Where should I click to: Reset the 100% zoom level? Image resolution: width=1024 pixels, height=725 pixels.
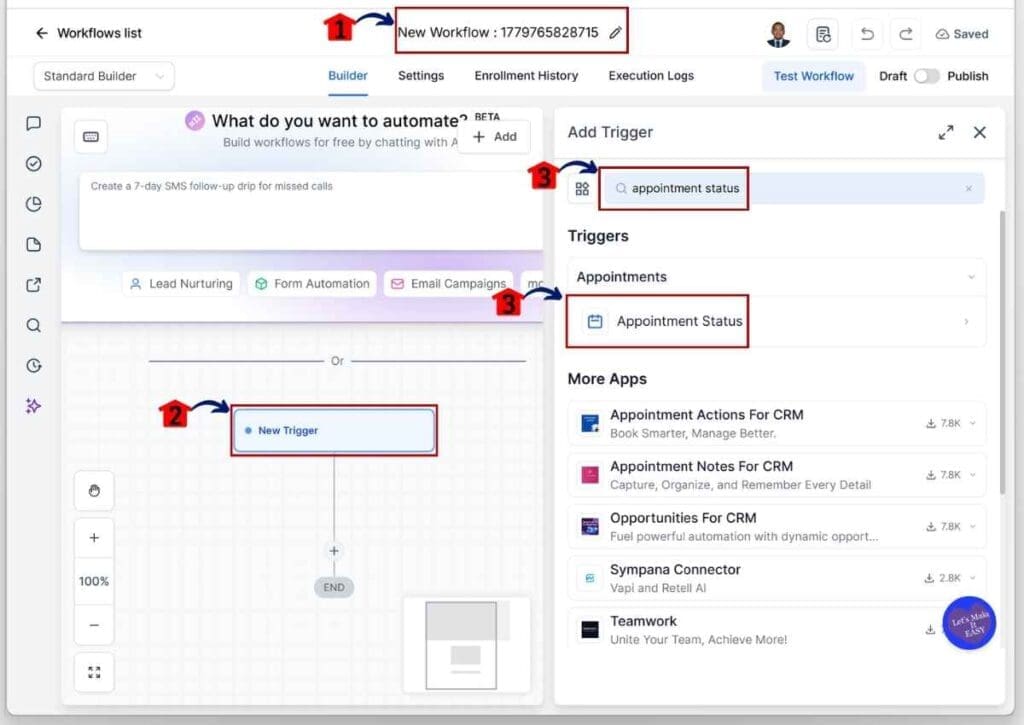tap(94, 581)
